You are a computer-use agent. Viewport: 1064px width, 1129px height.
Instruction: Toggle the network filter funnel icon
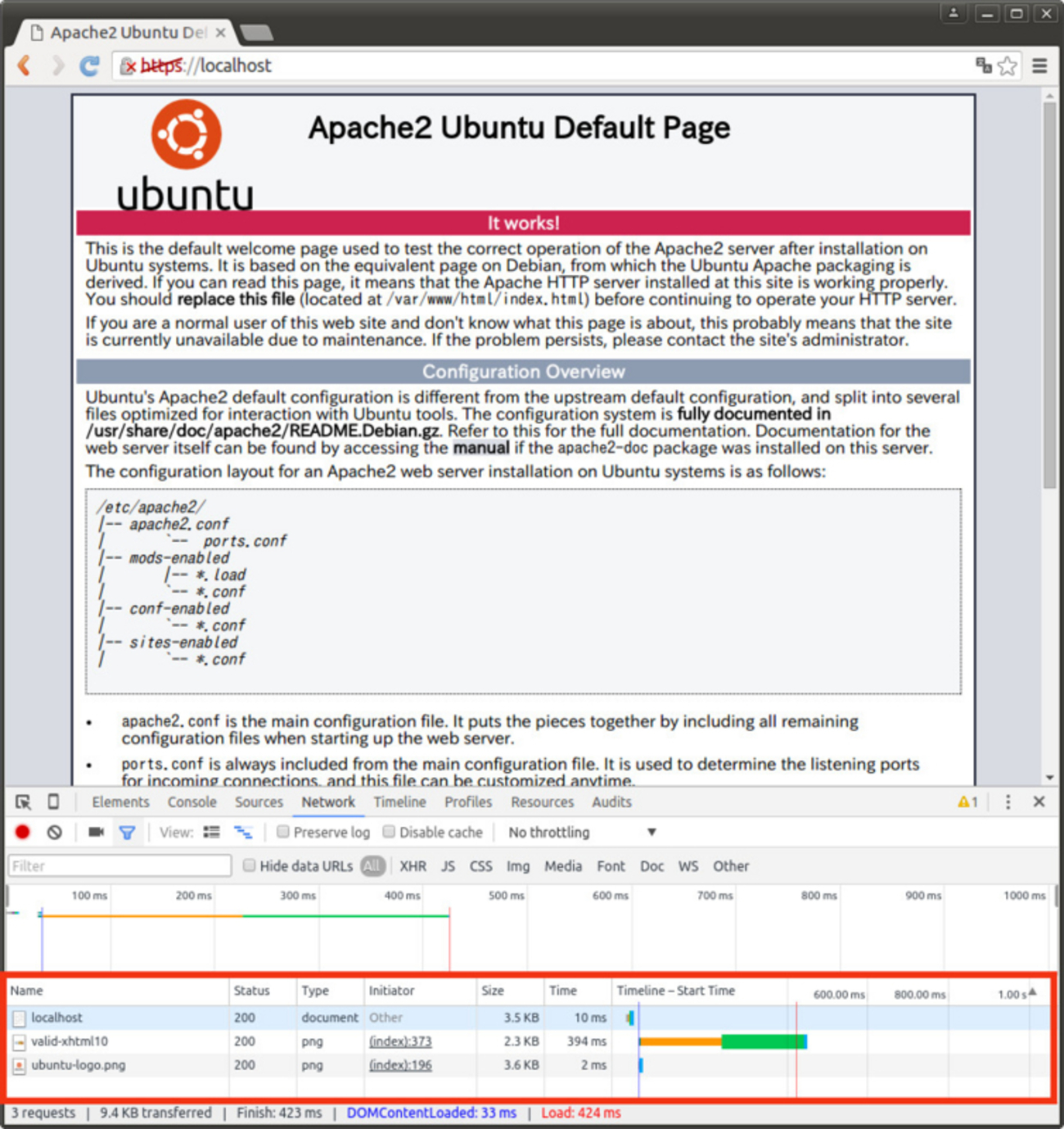(x=127, y=833)
